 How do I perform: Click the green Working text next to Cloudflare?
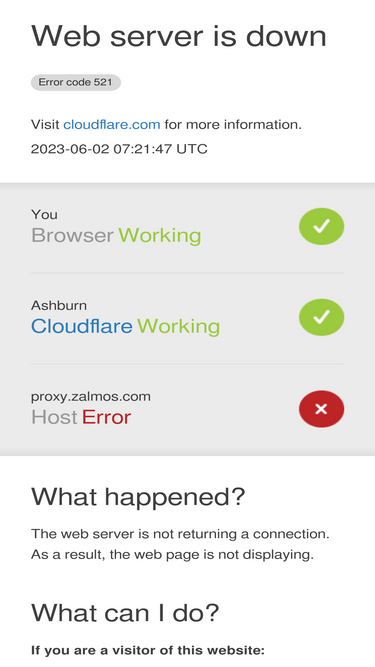coord(179,326)
